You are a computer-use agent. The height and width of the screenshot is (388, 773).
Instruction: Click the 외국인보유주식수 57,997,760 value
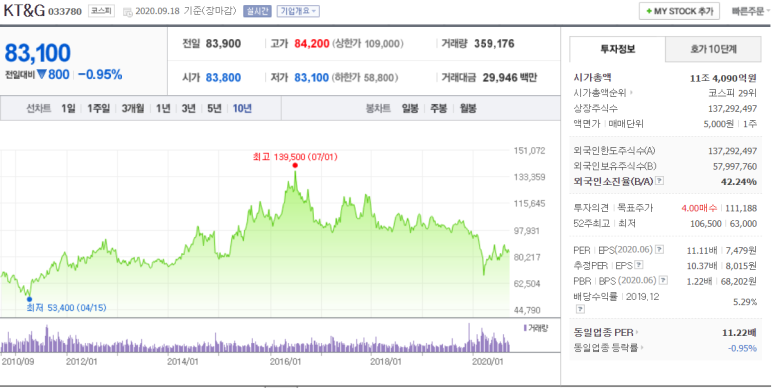coord(735,167)
